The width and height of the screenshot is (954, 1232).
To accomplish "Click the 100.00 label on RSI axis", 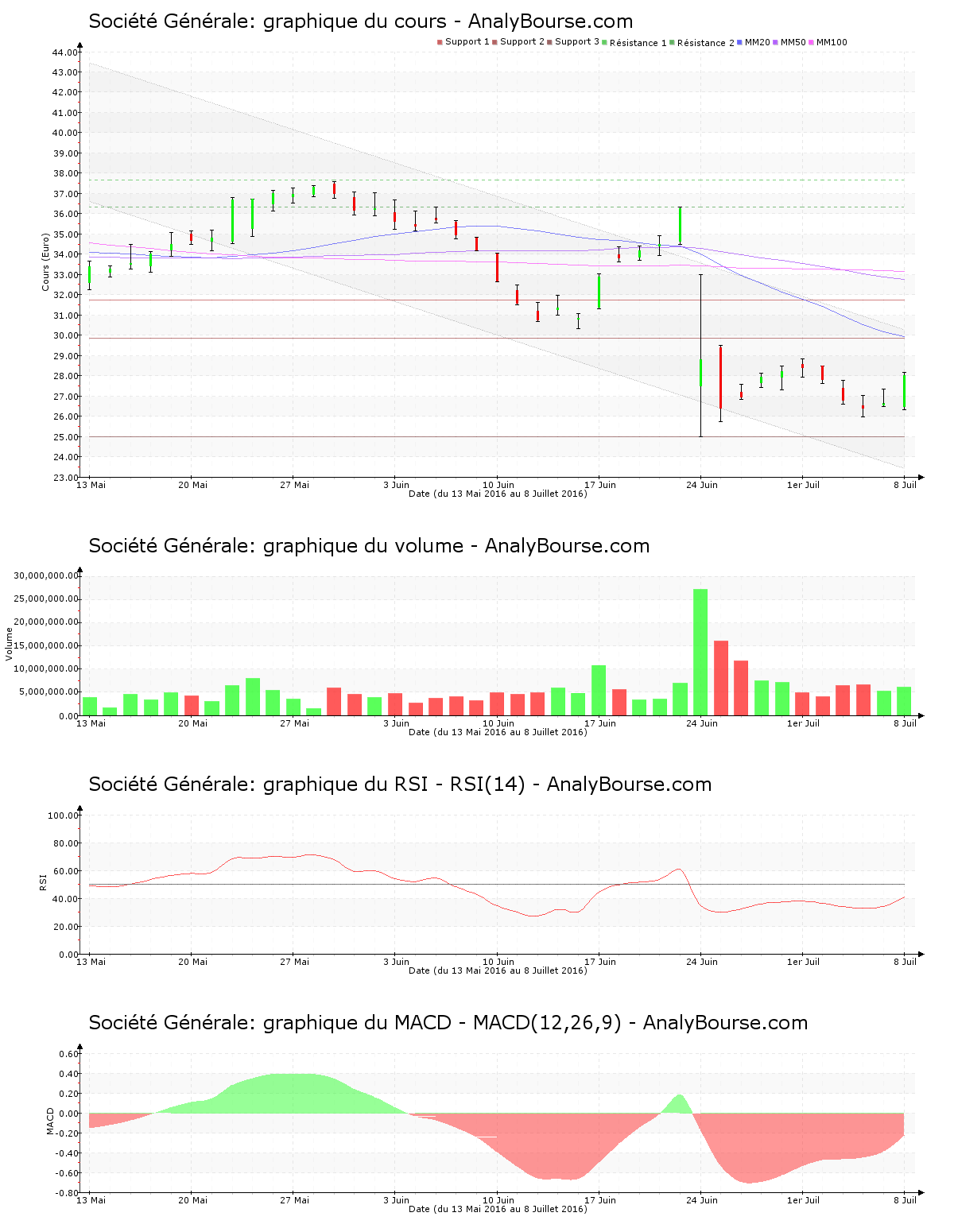I will (63, 816).
